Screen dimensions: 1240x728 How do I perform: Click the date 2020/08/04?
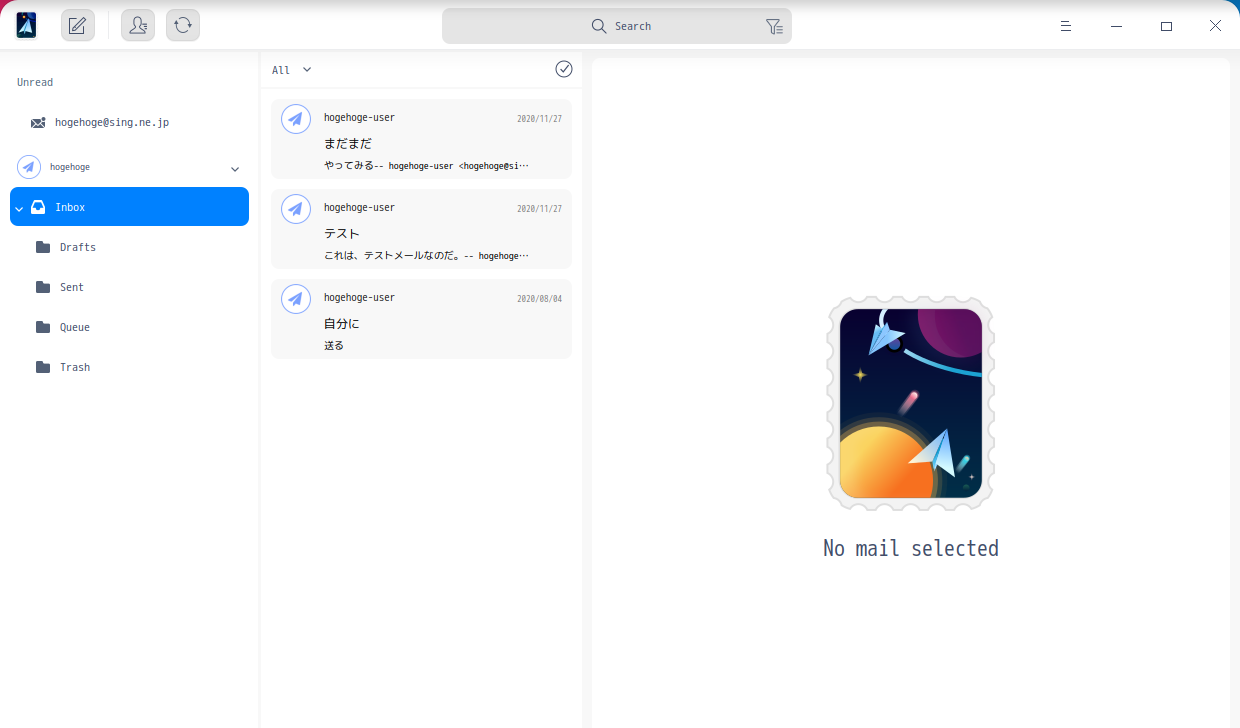click(x=540, y=299)
